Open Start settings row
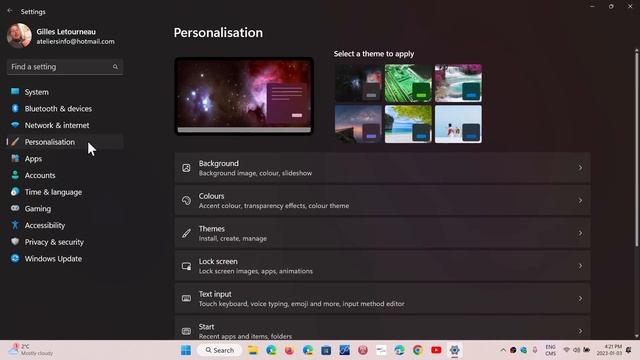This screenshot has width=640, height=360. click(x=382, y=328)
